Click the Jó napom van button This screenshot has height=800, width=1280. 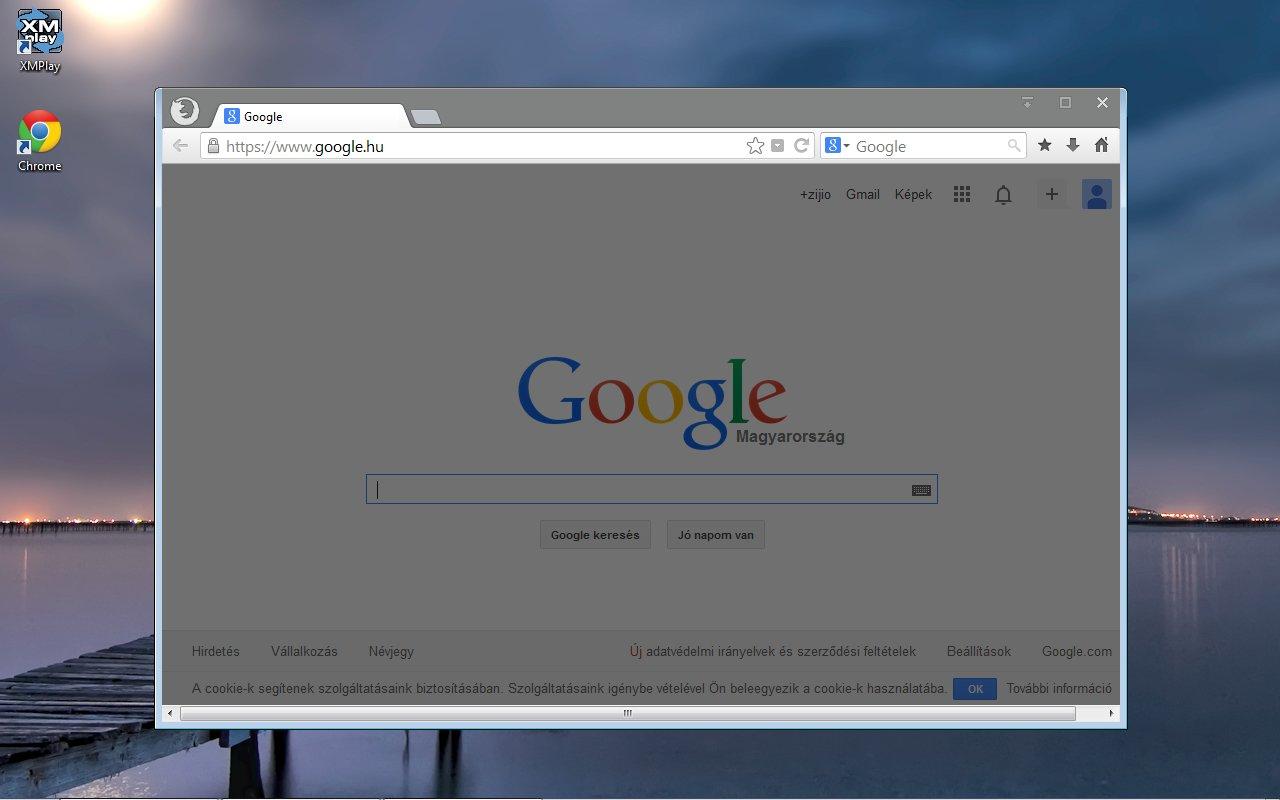[716, 535]
